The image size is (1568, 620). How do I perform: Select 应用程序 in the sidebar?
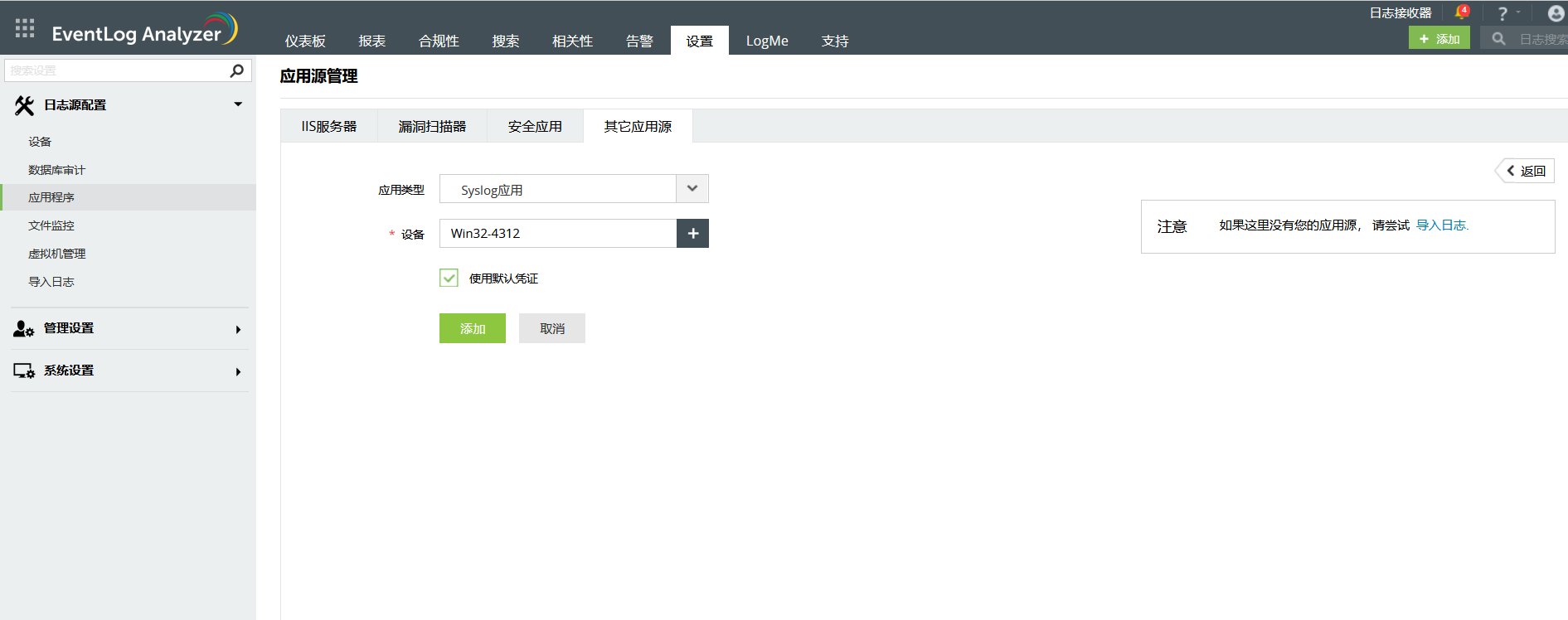(129, 197)
